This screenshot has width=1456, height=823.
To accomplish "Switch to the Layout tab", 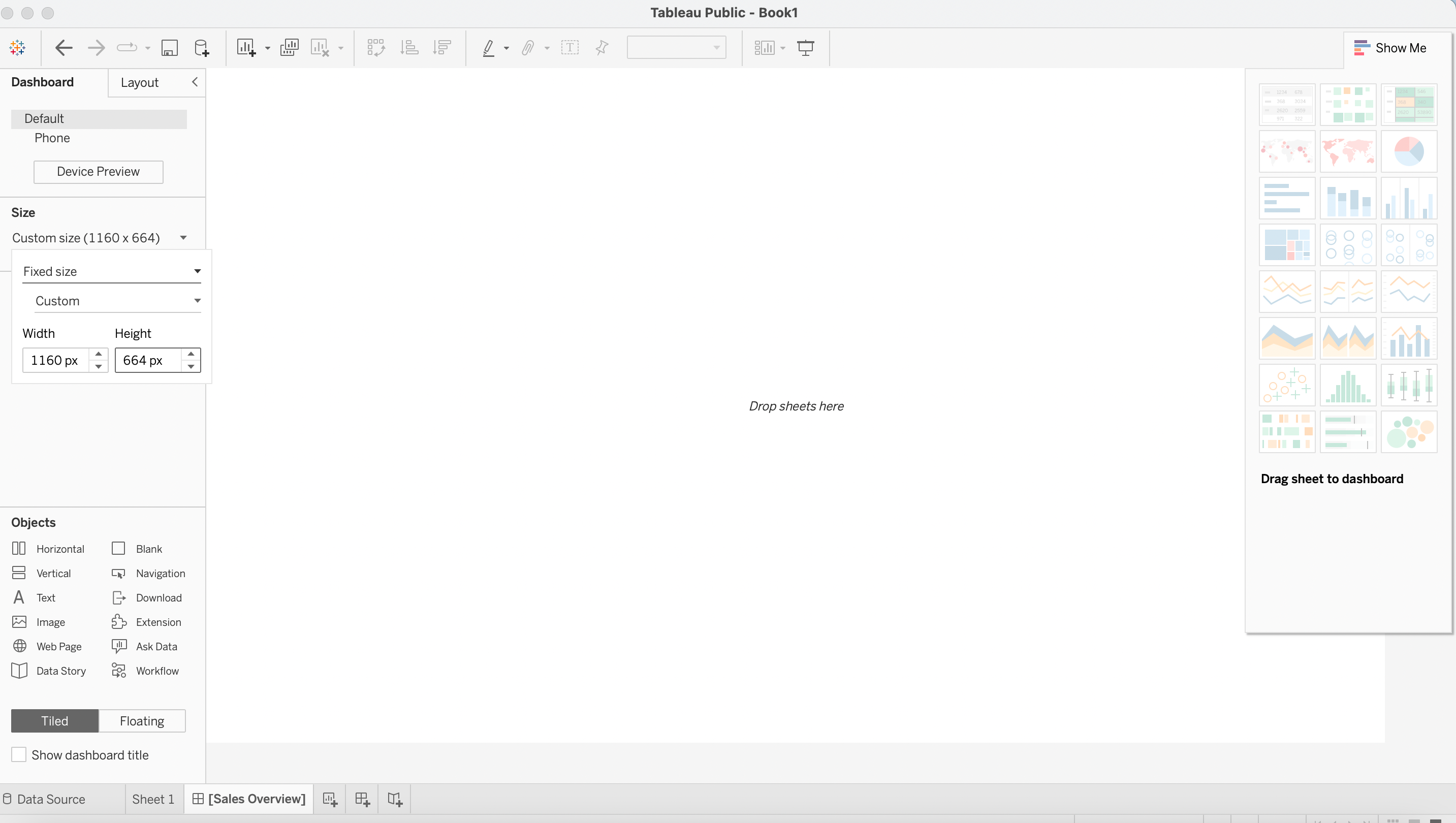I will click(140, 82).
